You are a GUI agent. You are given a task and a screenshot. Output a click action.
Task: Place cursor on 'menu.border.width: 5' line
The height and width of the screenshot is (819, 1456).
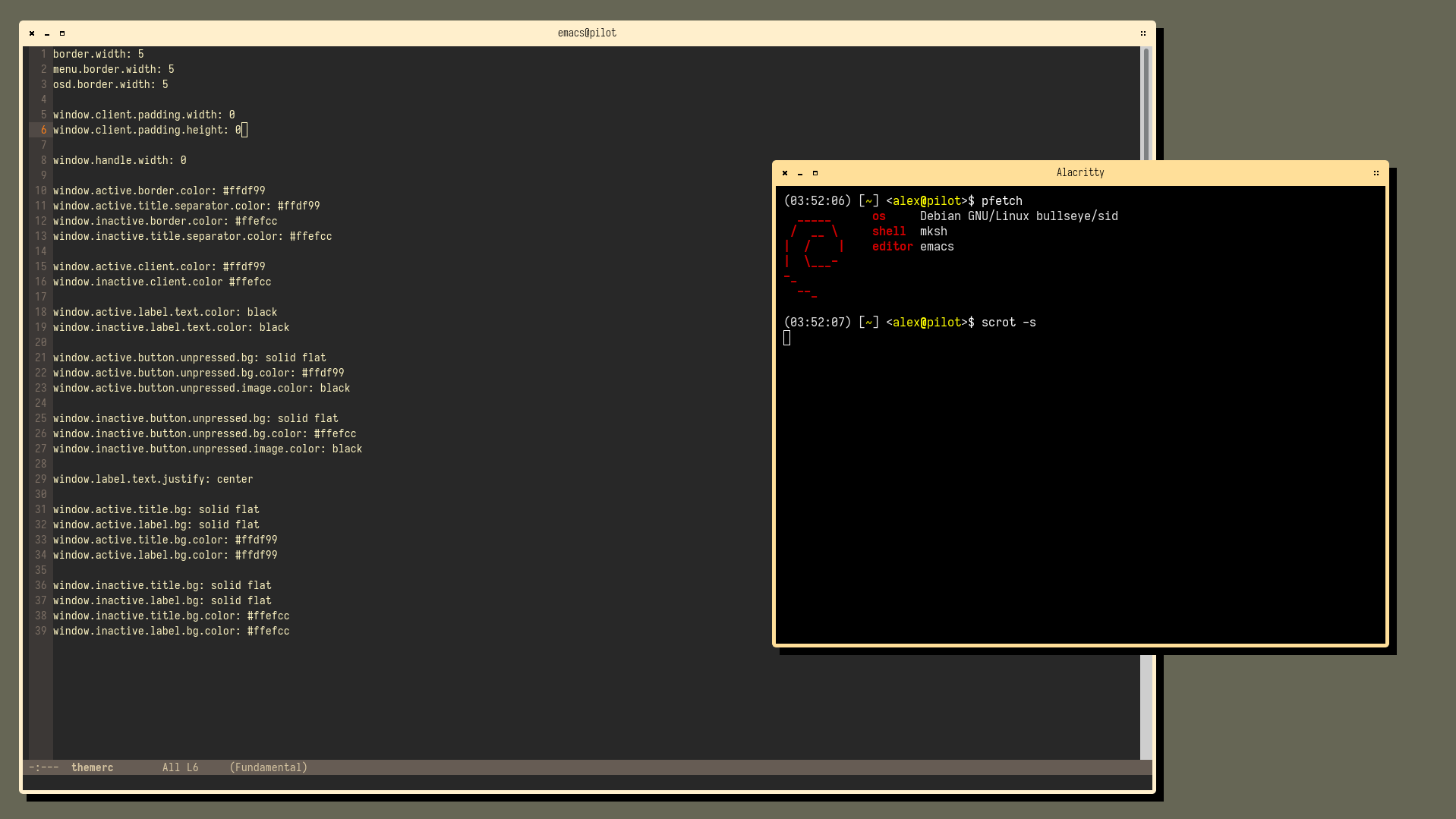click(114, 69)
